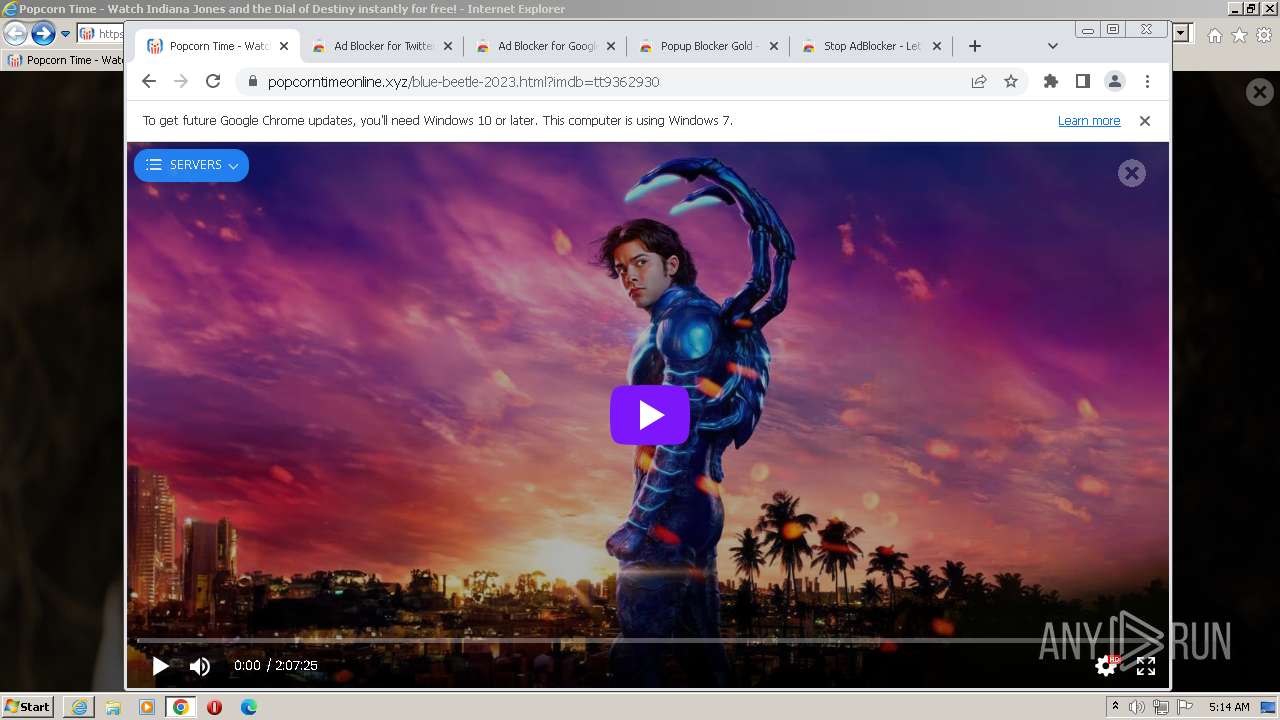Open Internet Explorer Home button
The height and width of the screenshot is (720, 1280).
click(x=1215, y=35)
